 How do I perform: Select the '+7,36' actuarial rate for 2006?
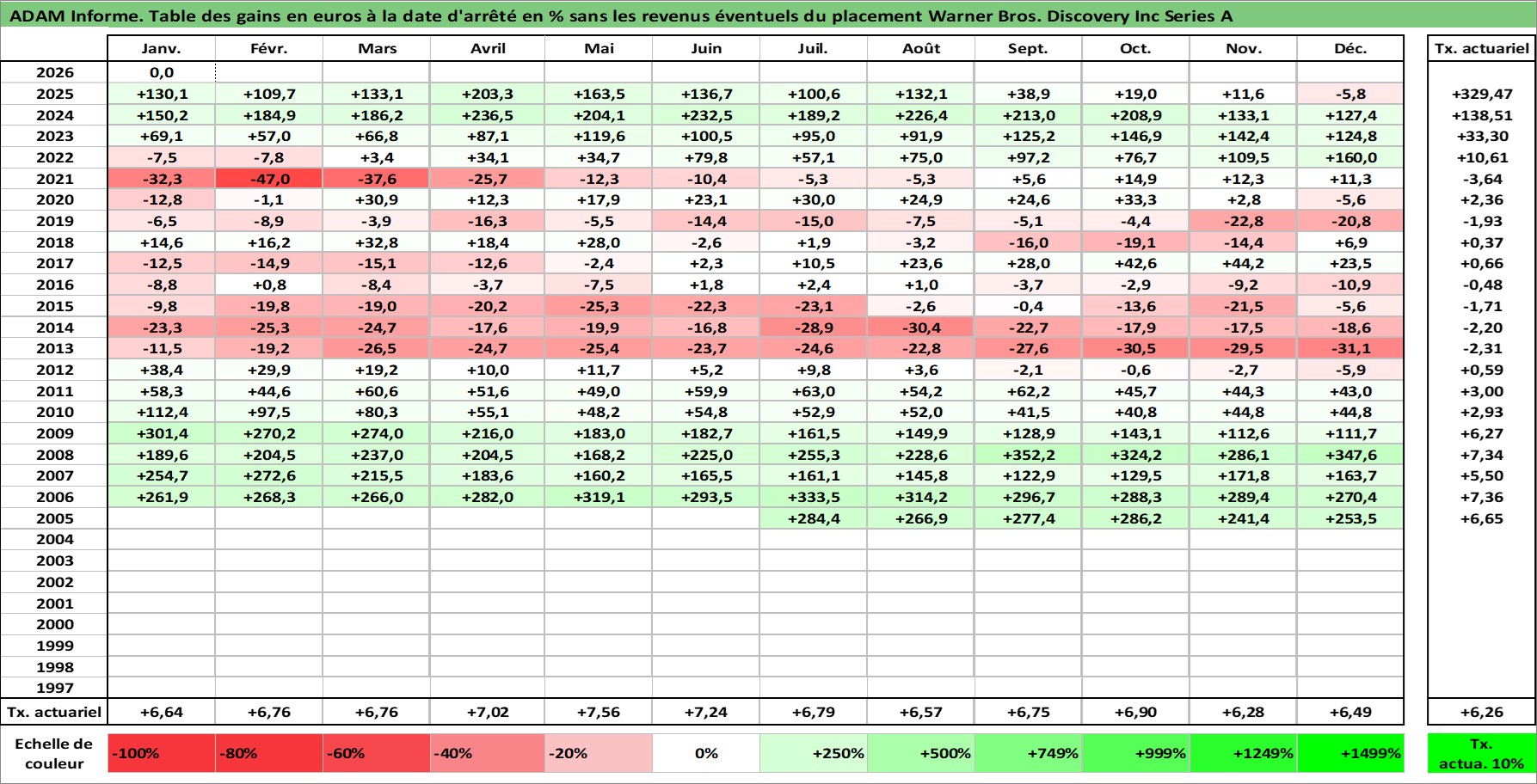click(x=1481, y=497)
